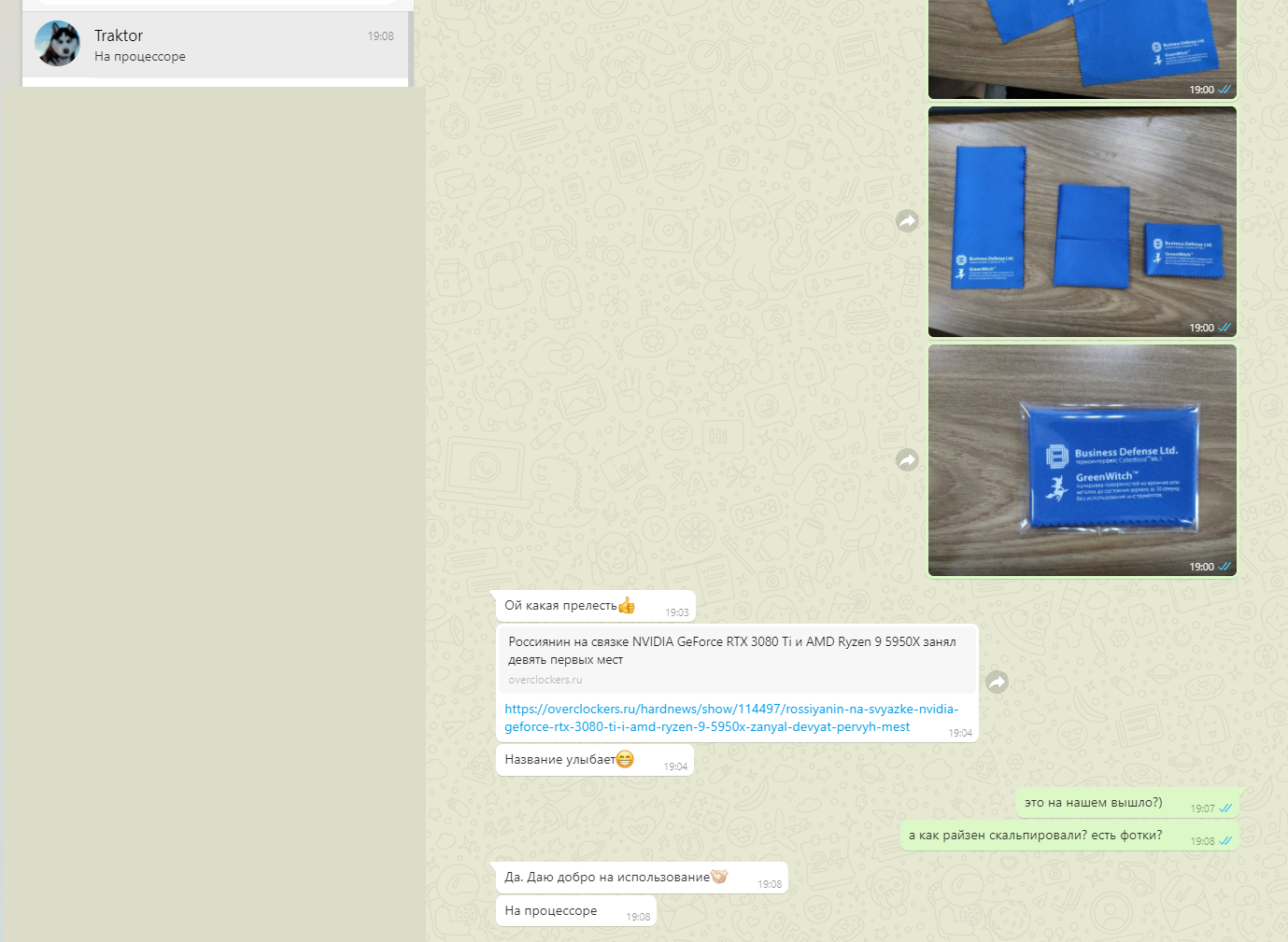The height and width of the screenshot is (942, 1288).
Task: Click grinning emoji in 'Название улыбает' message
Action: [x=625, y=759]
